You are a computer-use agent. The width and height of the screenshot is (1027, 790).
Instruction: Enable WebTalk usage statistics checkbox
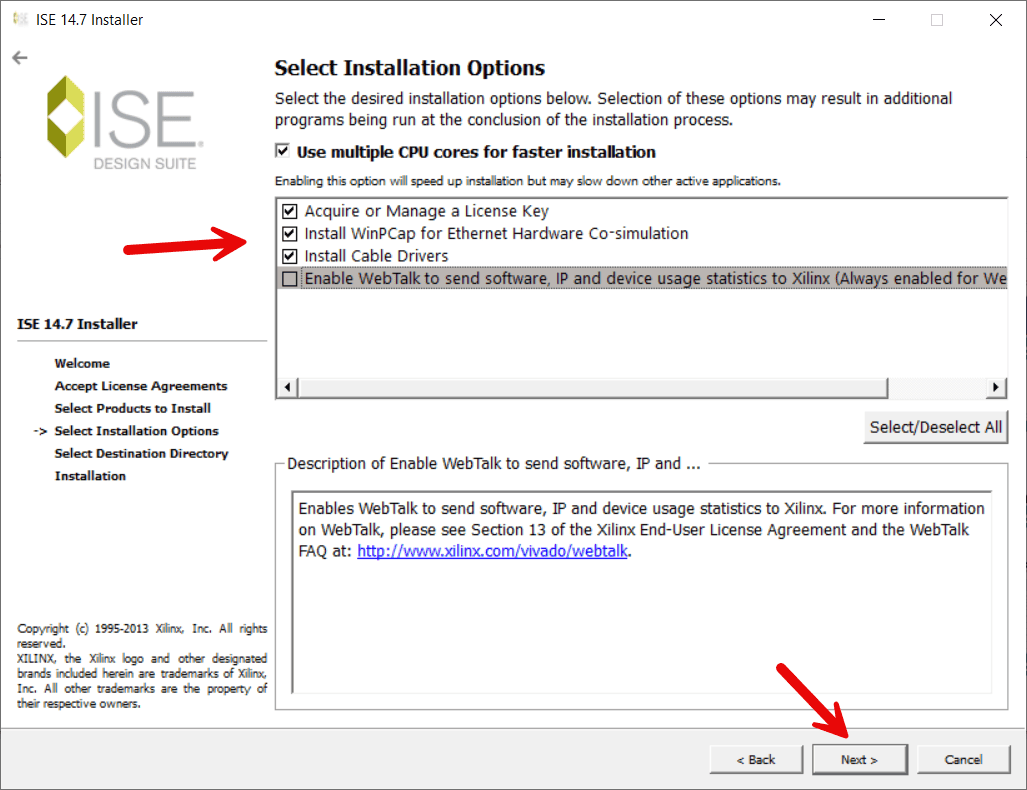click(x=288, y=278)
